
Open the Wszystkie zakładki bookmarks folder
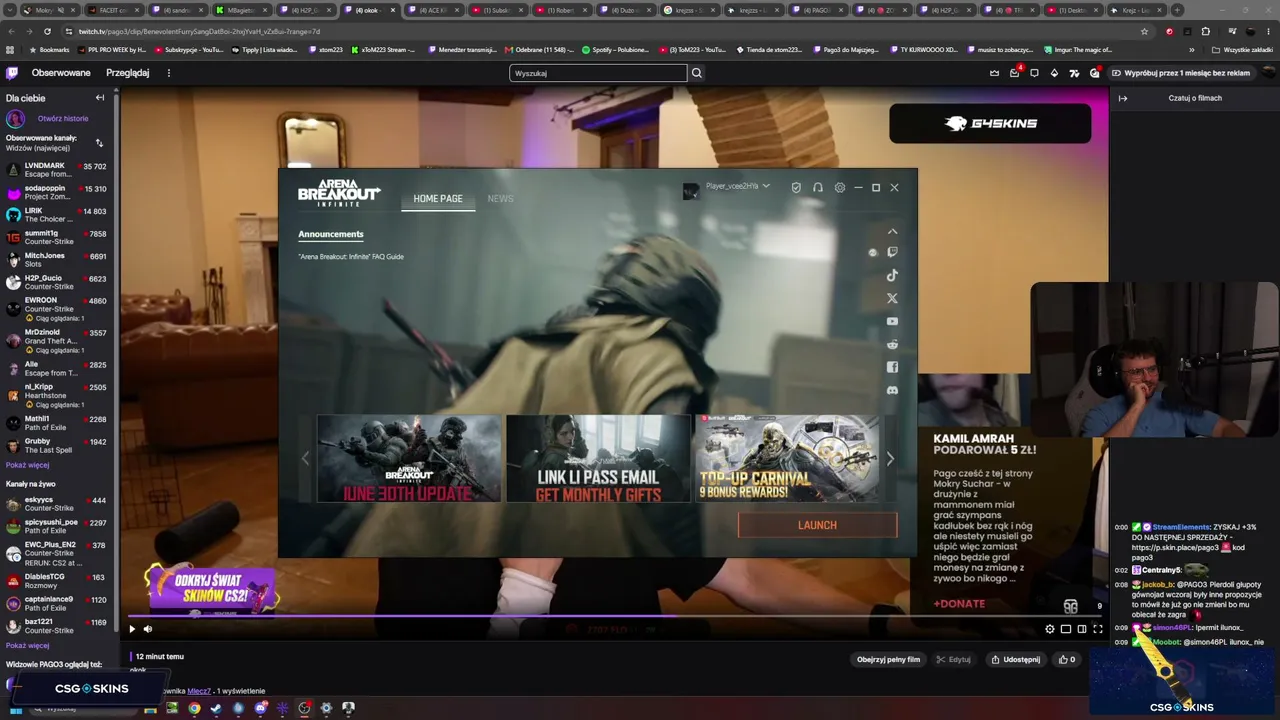[x=1243, y=50]
